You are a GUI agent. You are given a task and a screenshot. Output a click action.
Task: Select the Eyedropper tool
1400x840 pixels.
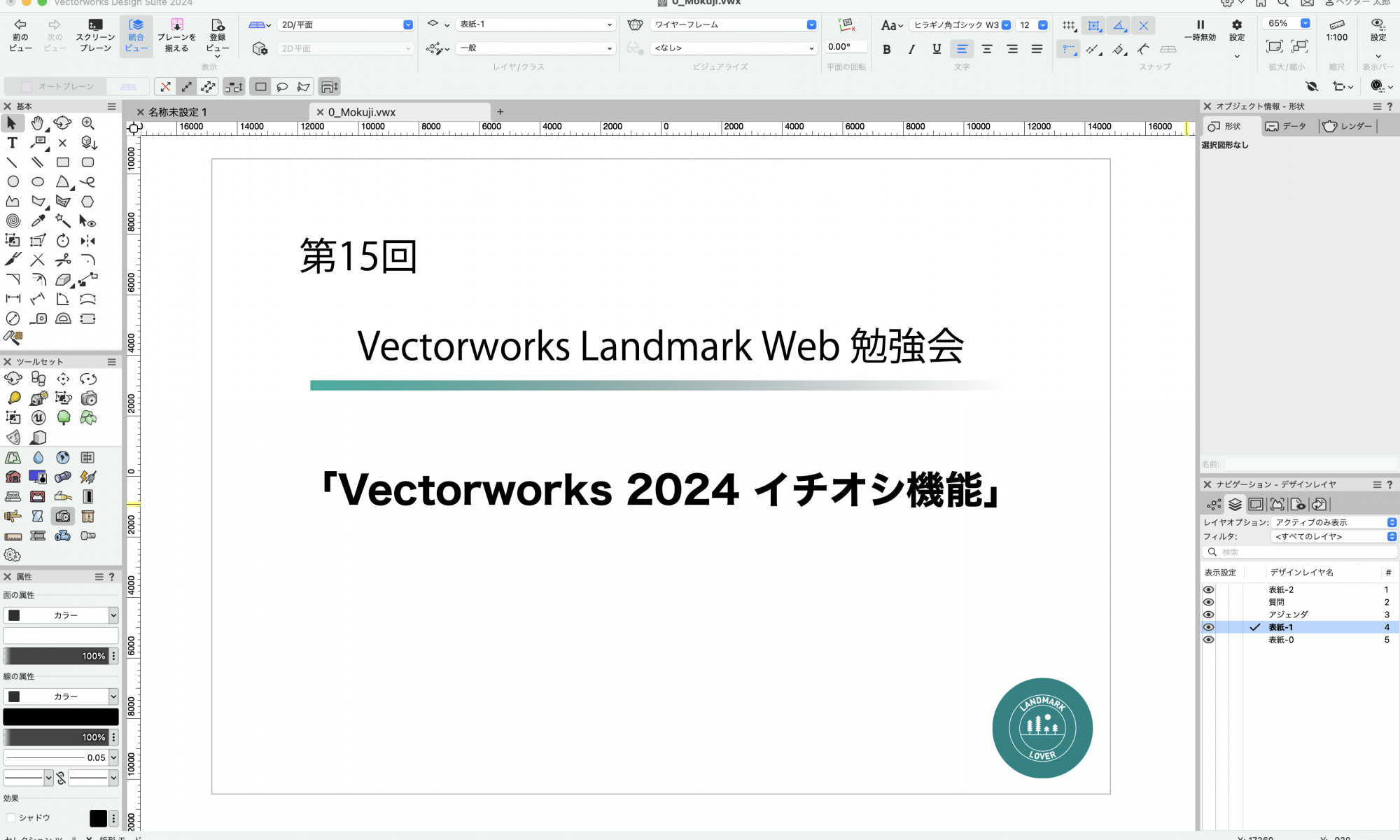tap(38, 221)
